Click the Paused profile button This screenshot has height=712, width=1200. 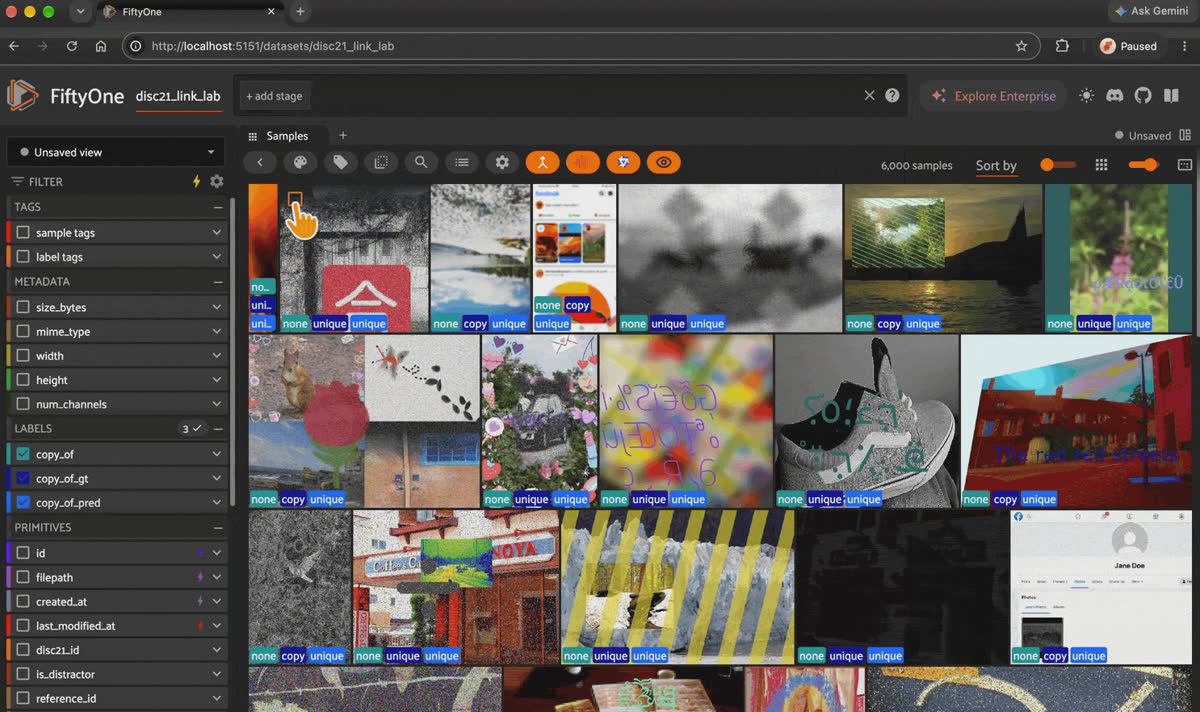(x=1129, y=46)
